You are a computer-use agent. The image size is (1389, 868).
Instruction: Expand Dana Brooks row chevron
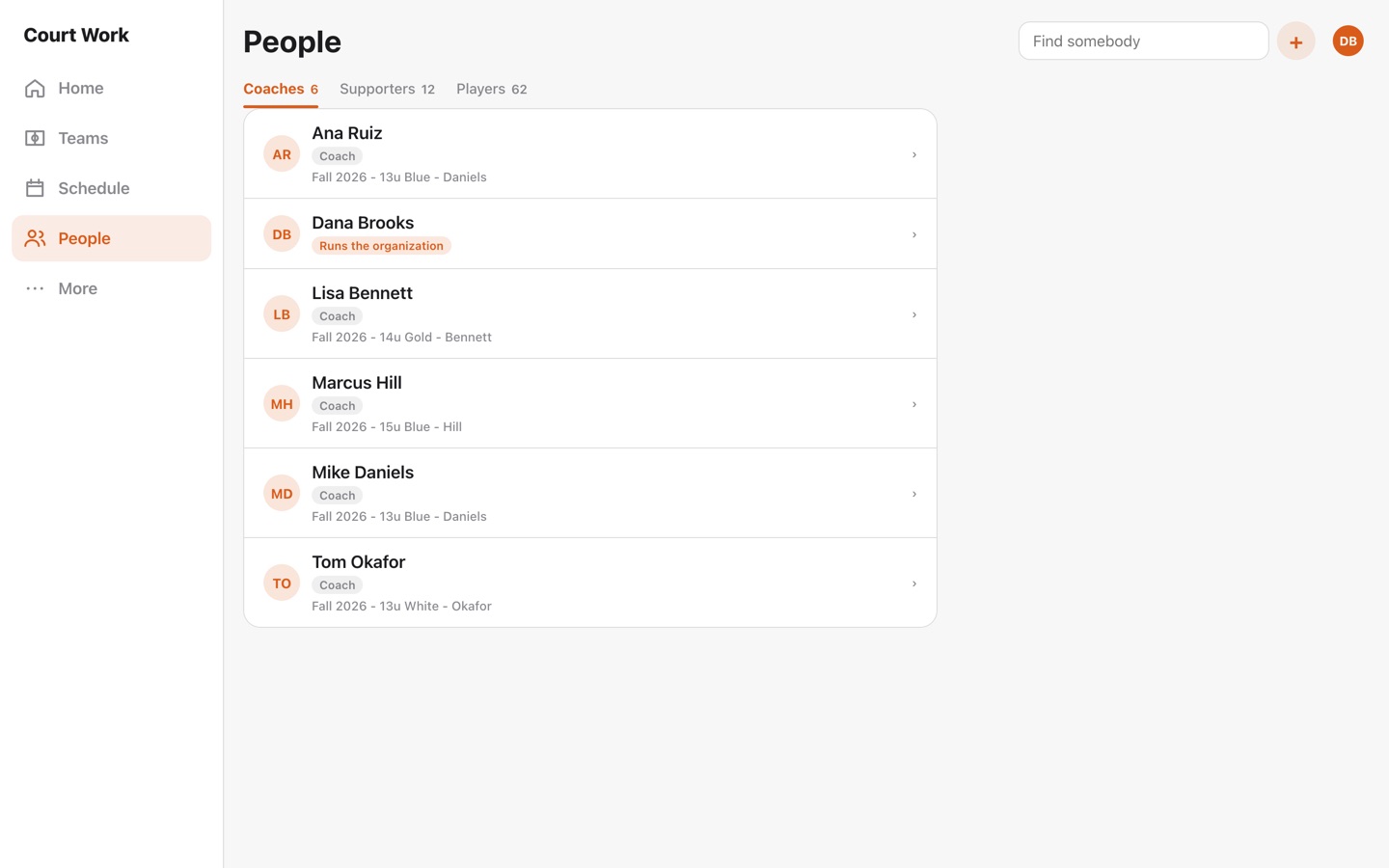pyautogui.click(x=914, y=234)
